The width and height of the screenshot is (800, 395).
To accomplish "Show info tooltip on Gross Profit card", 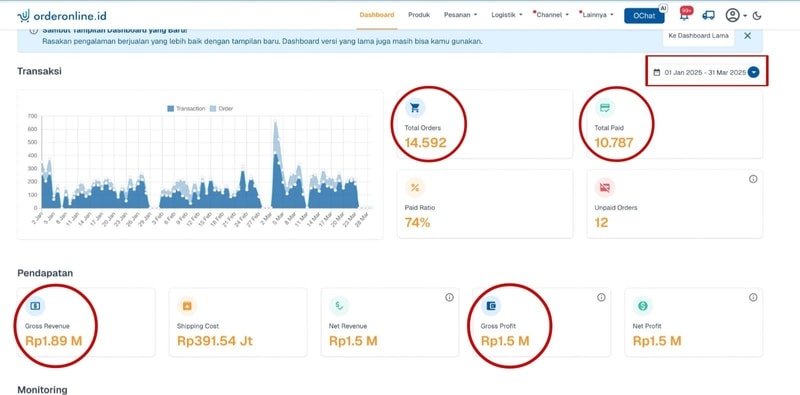I will pos(601,298).
